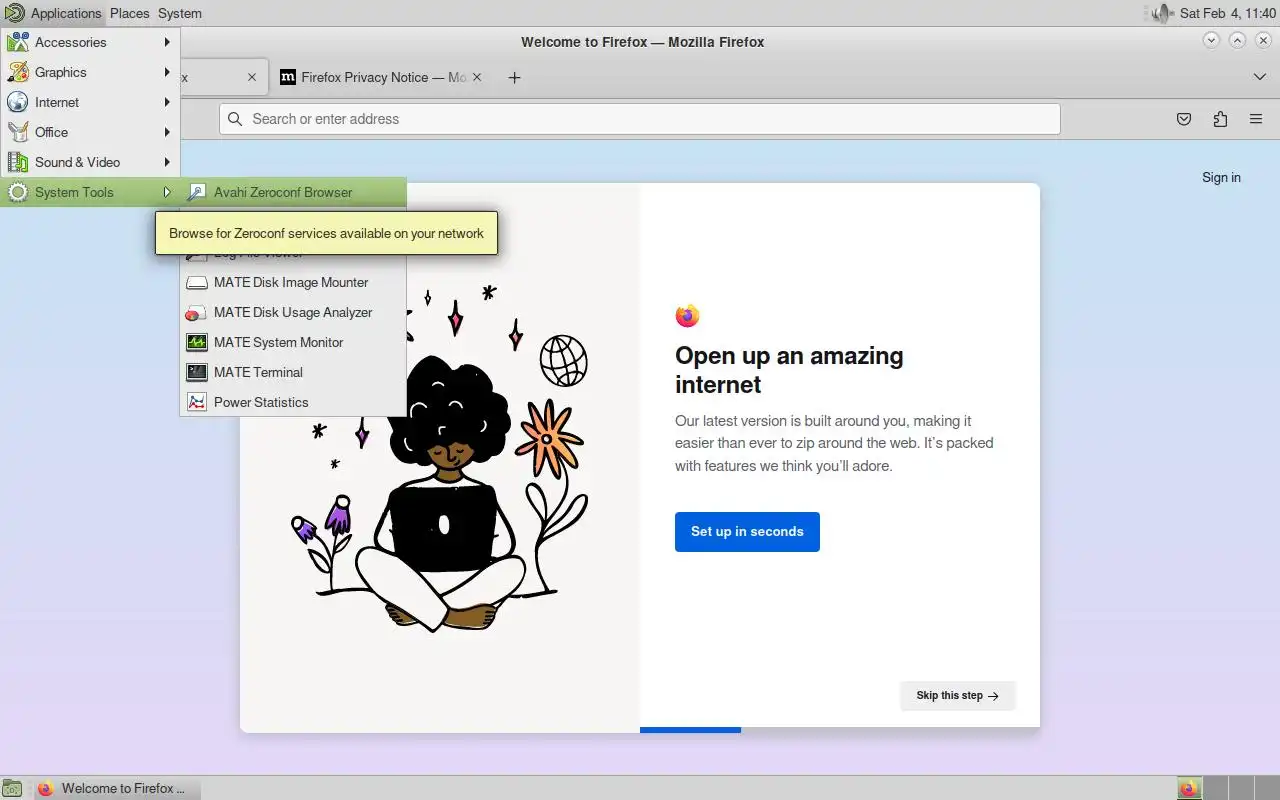Click the Graphics palette icon
This screenshot has height=800, width=1280.
17,72
